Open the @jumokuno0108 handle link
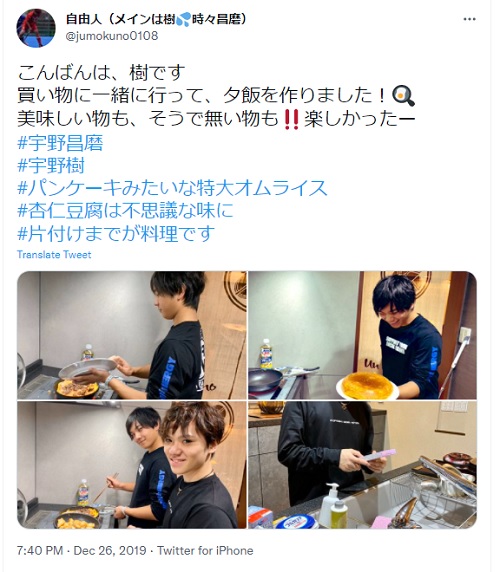Screen dimensions: 500x572 click(x=112, y=36)
